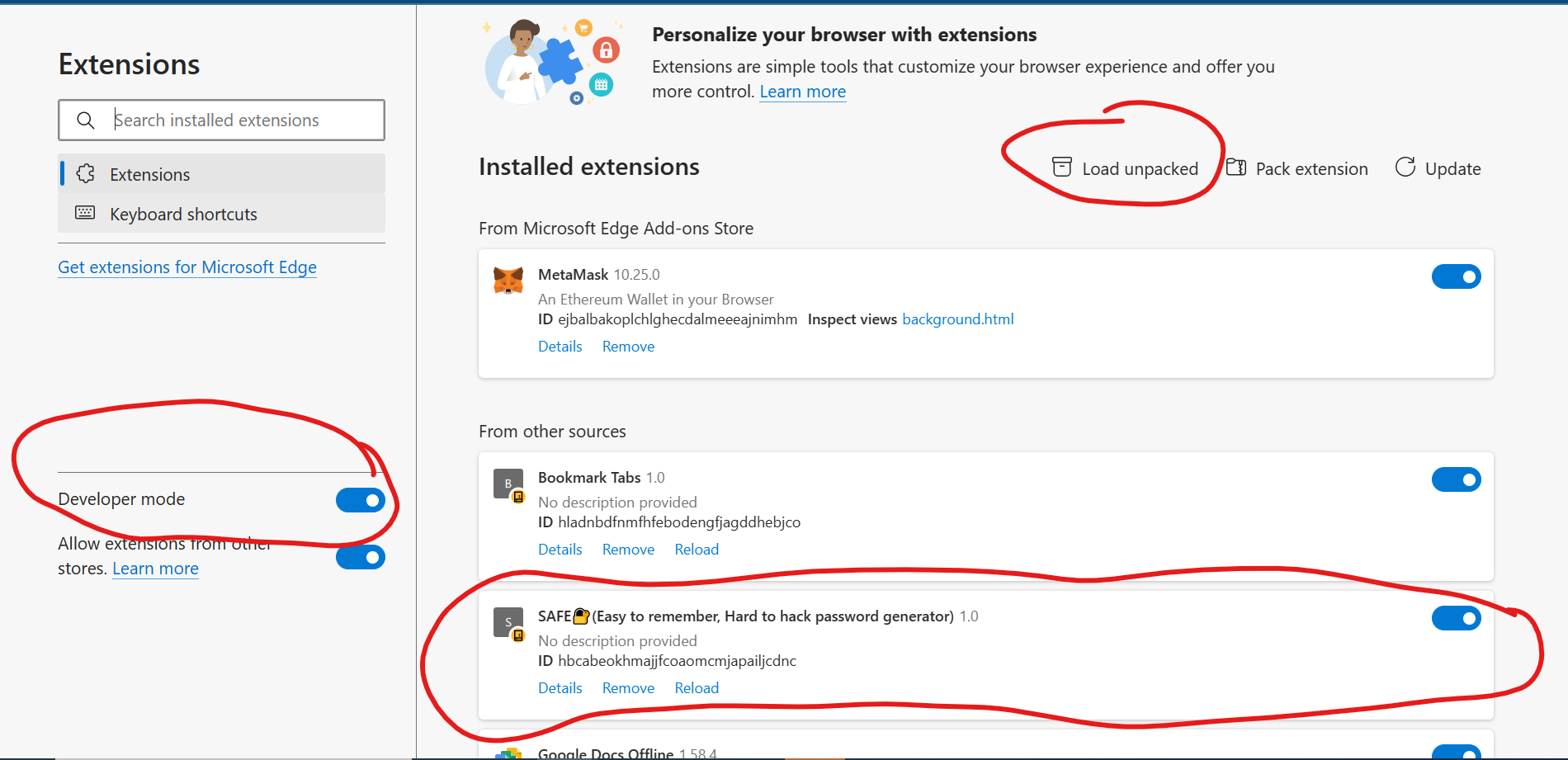Turn off Developer mode
The height and width of the screenshot is (760, 1568).
(x=360, y=500)
